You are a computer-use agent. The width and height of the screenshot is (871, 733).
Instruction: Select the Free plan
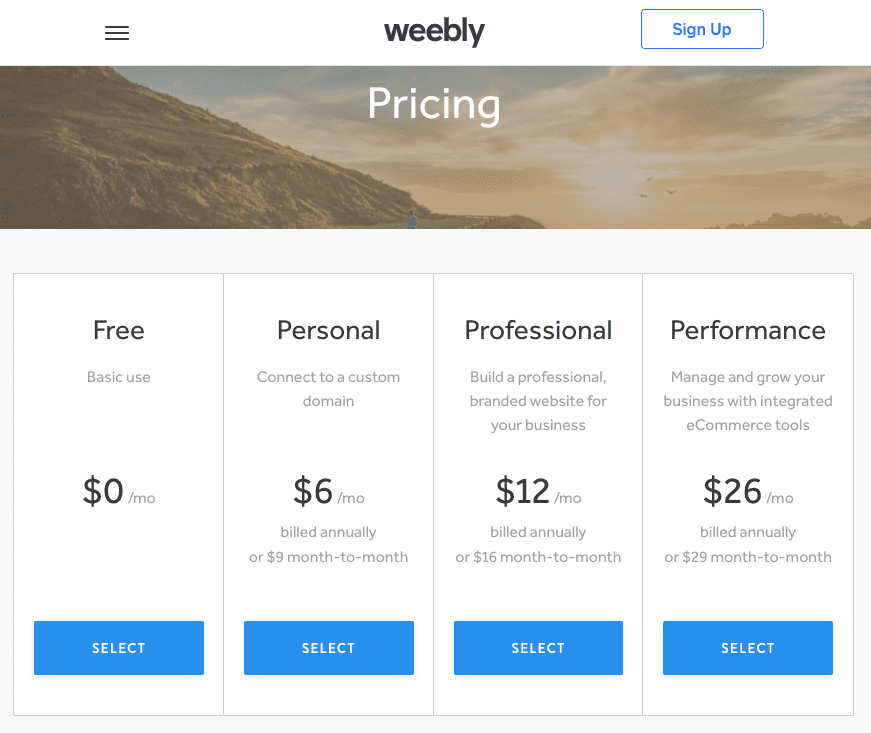coord(118,648)
